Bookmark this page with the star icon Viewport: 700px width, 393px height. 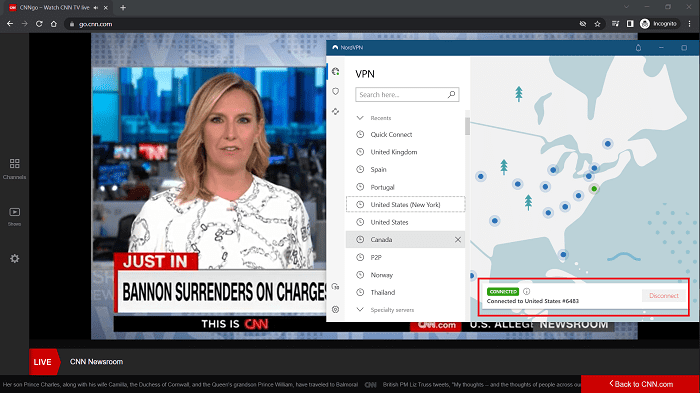pos(597,24)
